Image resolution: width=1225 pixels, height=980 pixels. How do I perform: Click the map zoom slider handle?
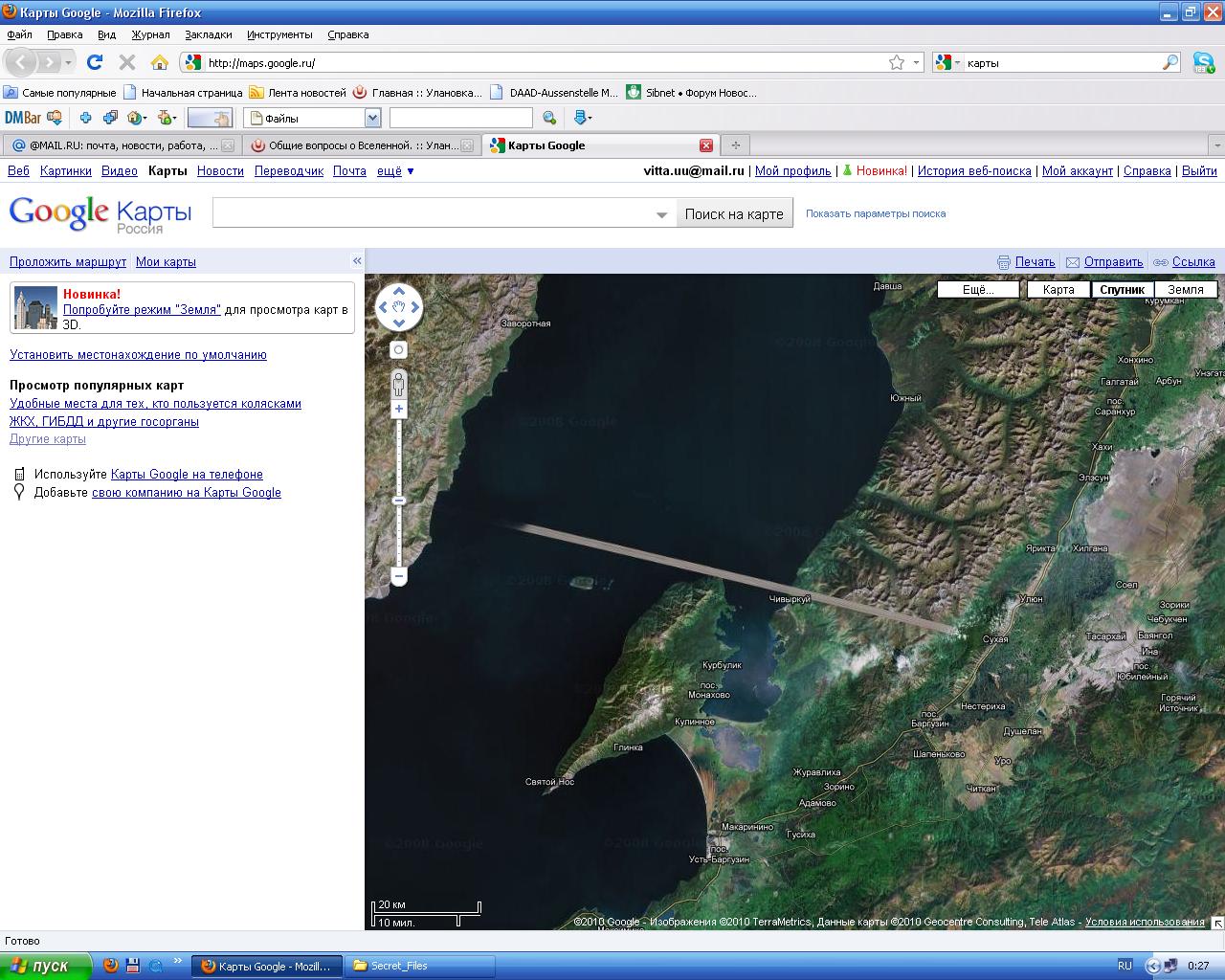click(399, 501)
